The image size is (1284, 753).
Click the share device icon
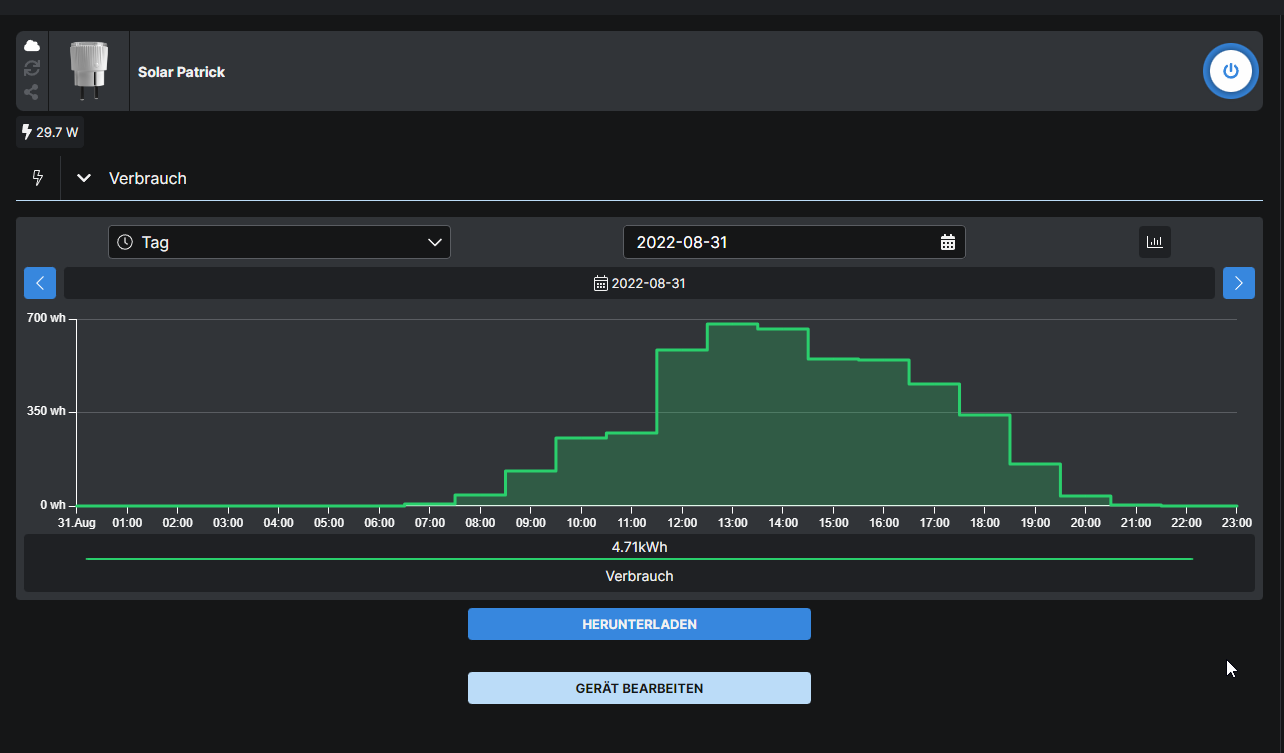(x=32, y=92)
